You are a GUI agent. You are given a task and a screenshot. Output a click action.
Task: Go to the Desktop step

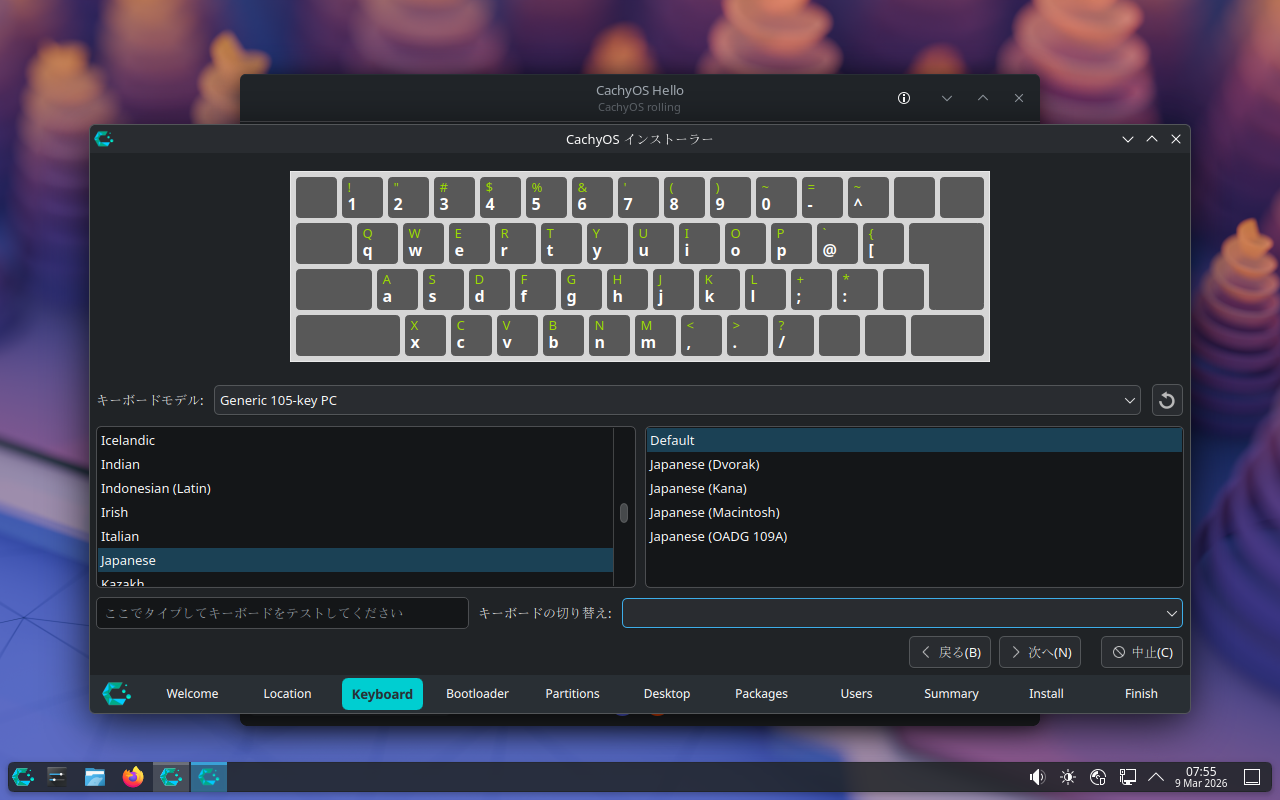point(667,694)
